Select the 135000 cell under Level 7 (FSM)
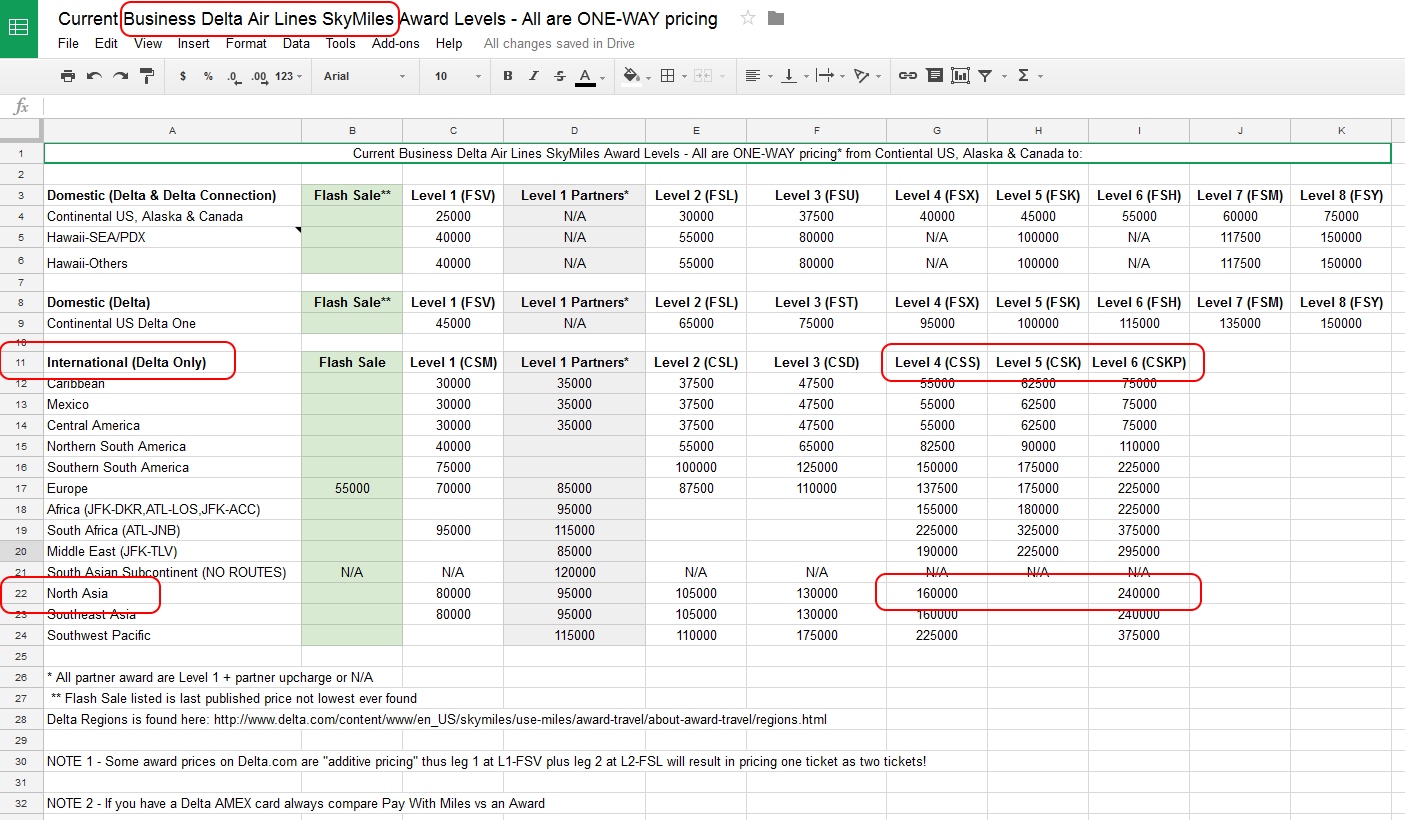Viewport: 1405px width, 820px height. coord(1240,323)
